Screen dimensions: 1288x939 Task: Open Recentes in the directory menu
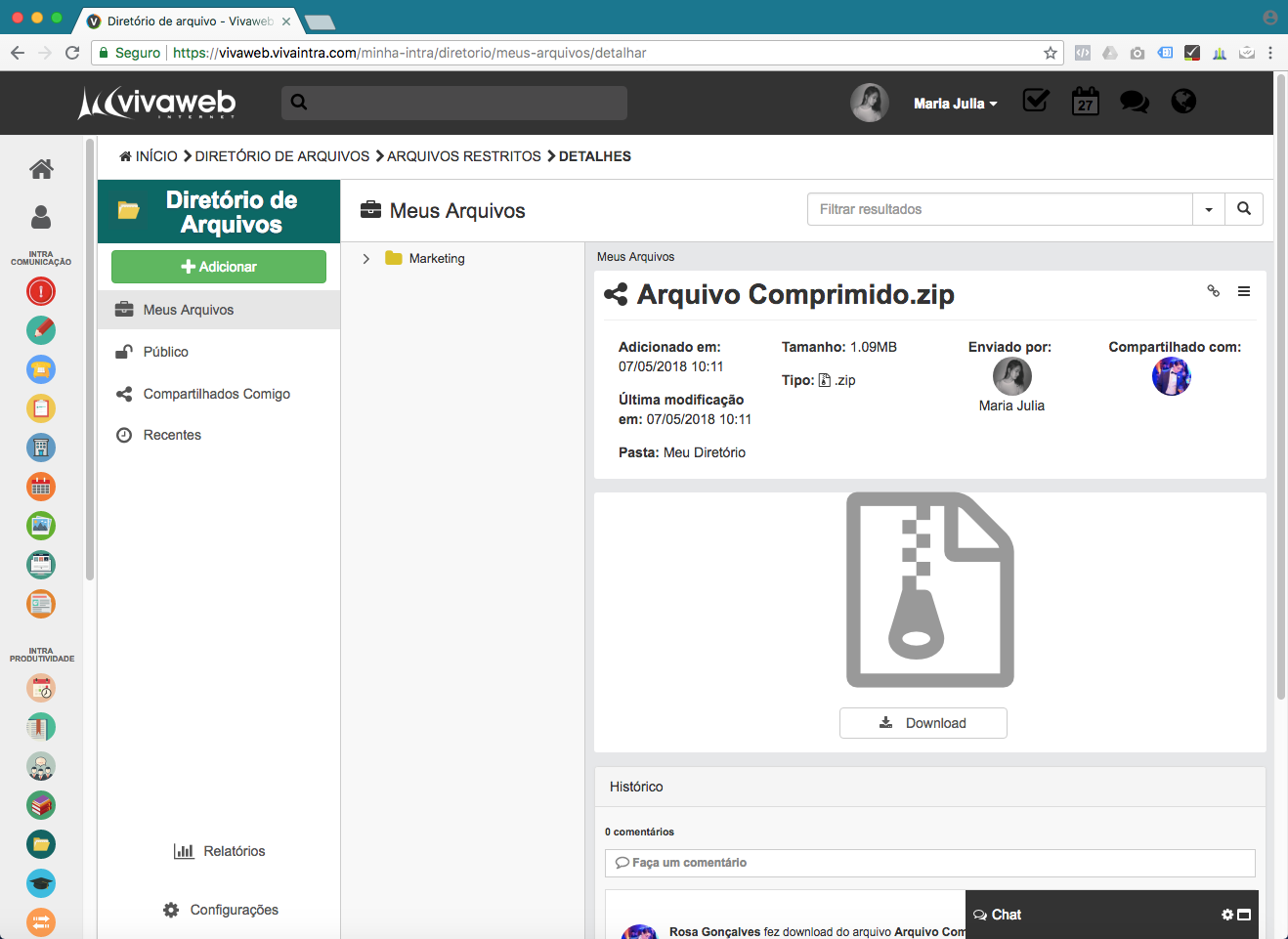pyautogui.click(x=172, y=435)
